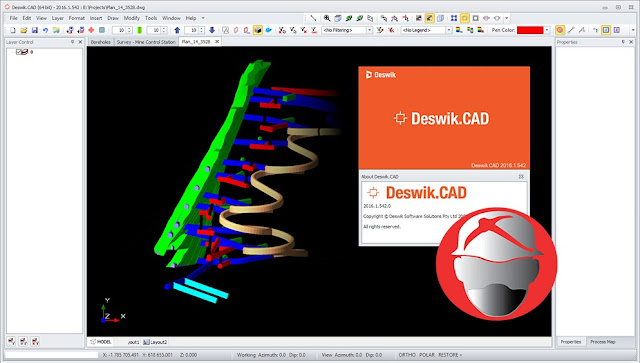Click the third rainbow legend icon

480,30
